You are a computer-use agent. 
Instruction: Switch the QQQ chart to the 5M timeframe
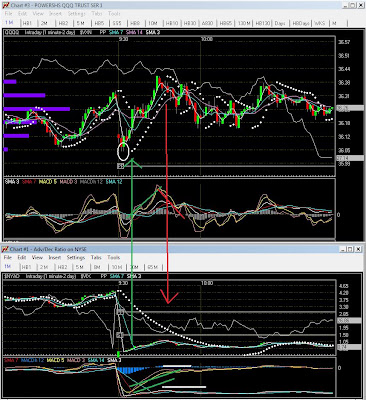tap(80, 23)
